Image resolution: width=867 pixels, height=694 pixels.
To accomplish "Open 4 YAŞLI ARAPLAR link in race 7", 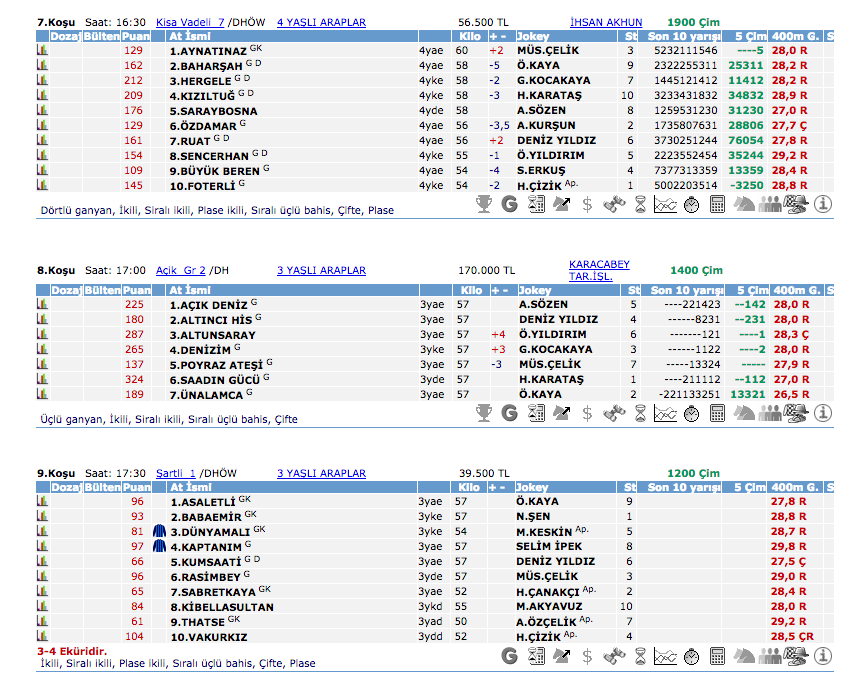I will point(321,22).
